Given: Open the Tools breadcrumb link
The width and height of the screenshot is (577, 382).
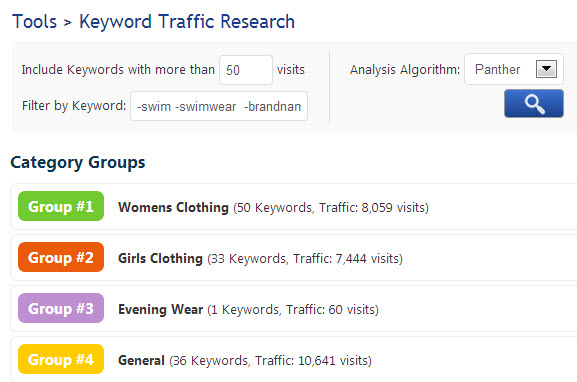Looking at the screenshot, I should pyautogui.click(x=35, y=21).
